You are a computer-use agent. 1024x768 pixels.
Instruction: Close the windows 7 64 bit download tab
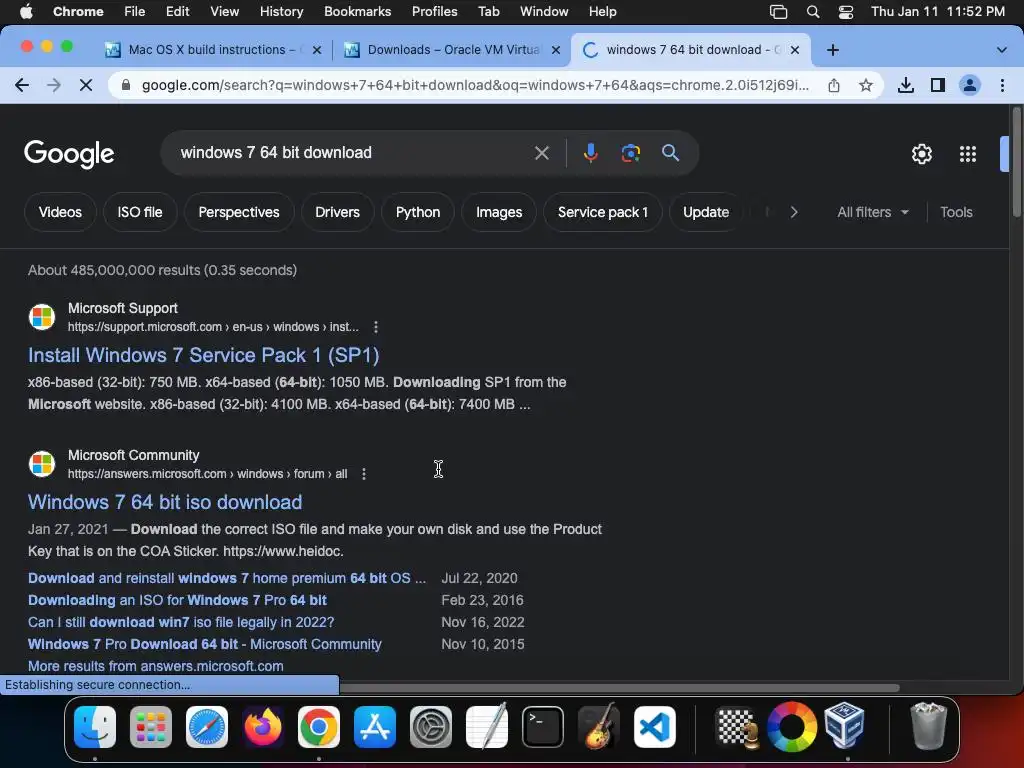tap(795, 50)
